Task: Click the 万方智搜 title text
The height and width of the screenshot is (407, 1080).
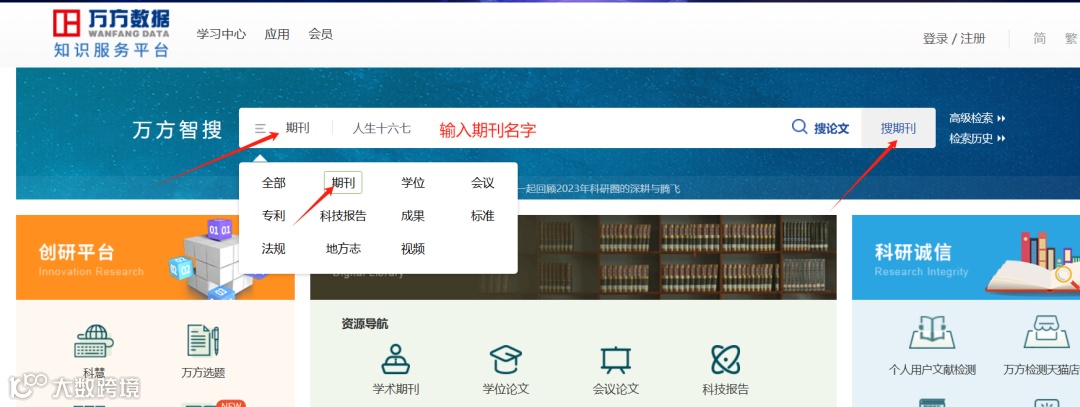Action: pyautogui.click(x=178, y=129)
